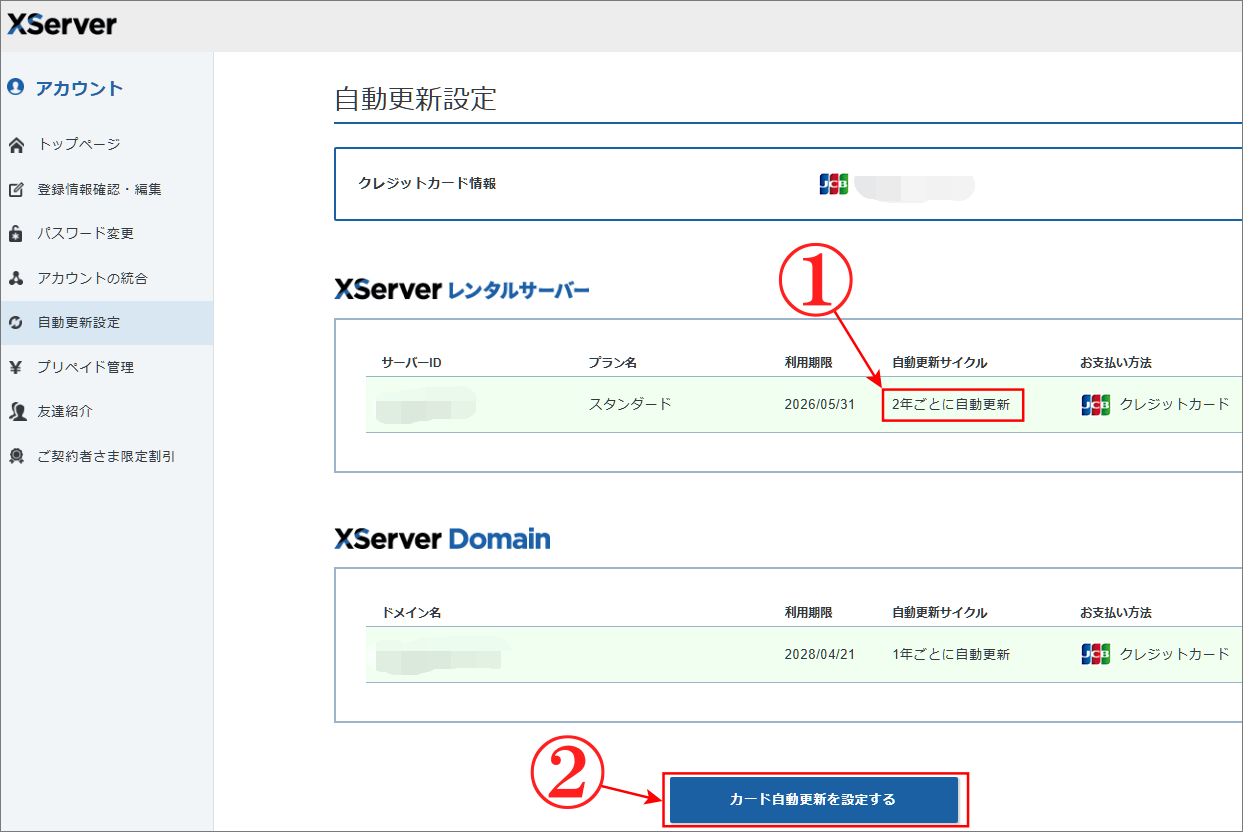Click the yen icon beside プリペイド管理
The height and width of the screenshot is (832, 1243).
(15, 367)
